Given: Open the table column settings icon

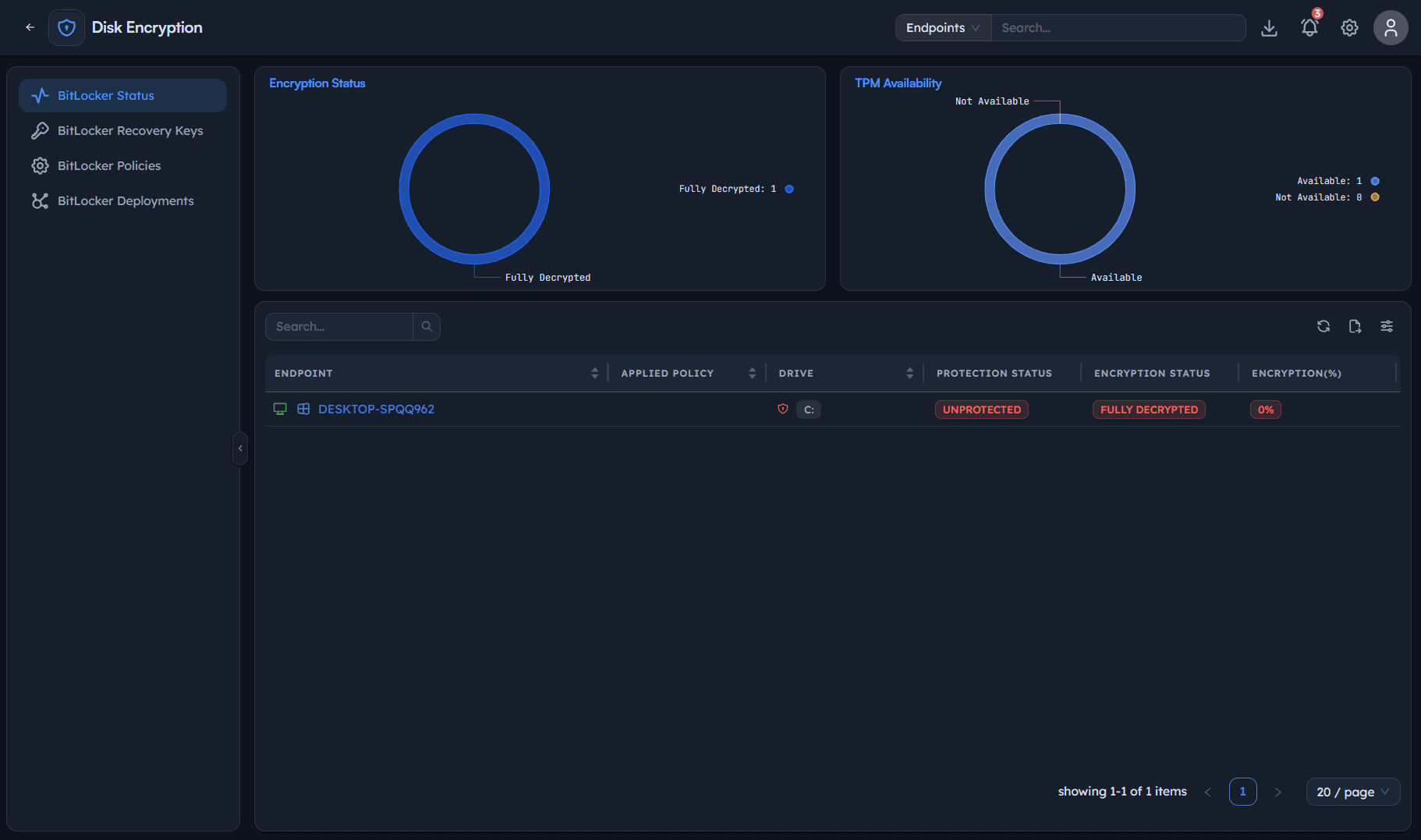Looking at the screenshot, I should pos(1387,326).
